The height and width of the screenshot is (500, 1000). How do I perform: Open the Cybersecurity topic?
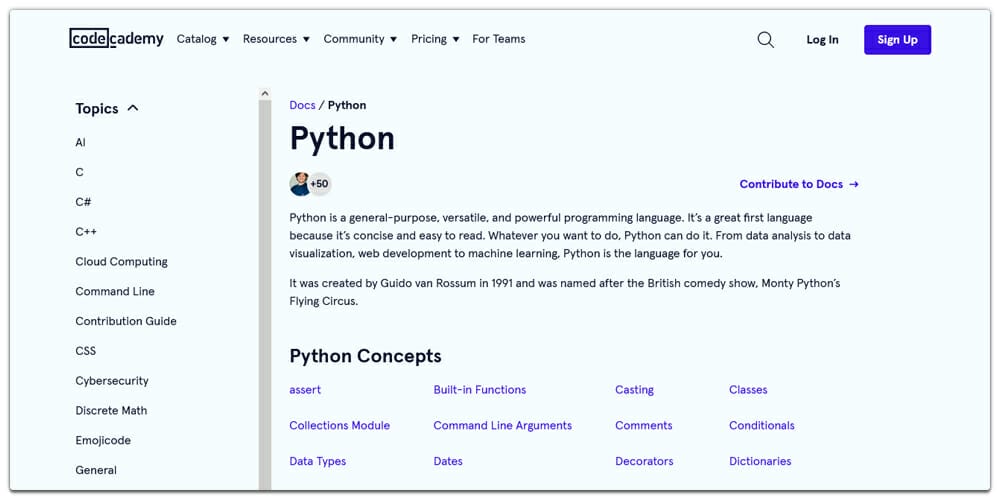click(112, 381)
